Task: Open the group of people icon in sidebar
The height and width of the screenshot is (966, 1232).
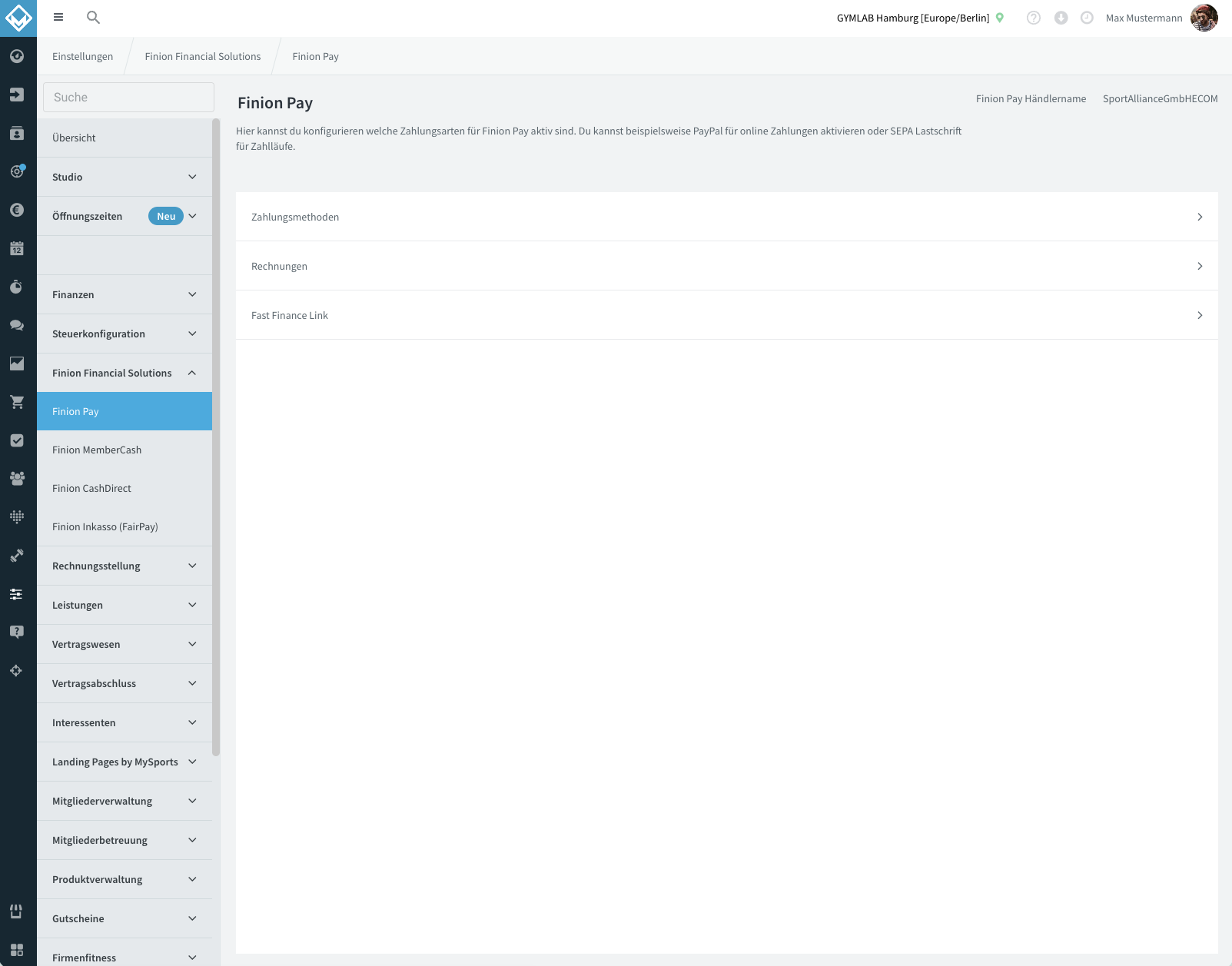Action: click(x=17, y=479)
